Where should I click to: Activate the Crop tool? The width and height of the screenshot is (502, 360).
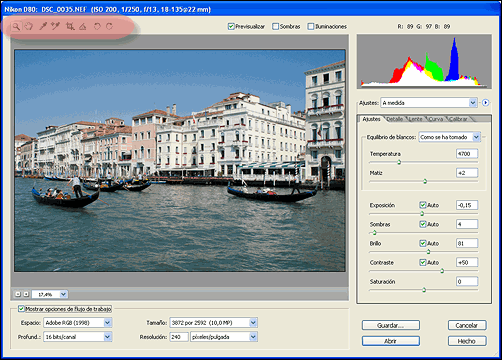click(70, 26)
